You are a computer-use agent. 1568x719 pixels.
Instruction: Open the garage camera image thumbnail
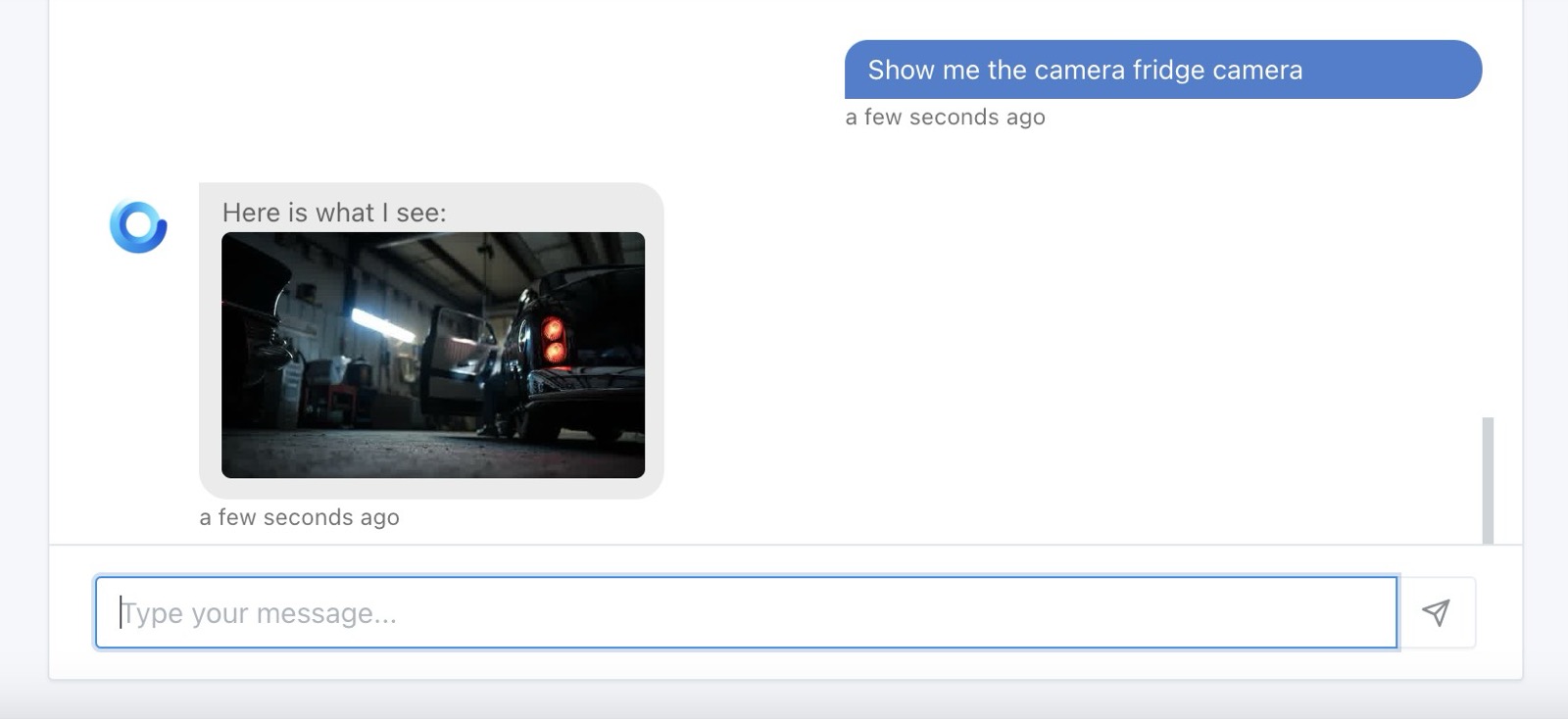point(433,355)
